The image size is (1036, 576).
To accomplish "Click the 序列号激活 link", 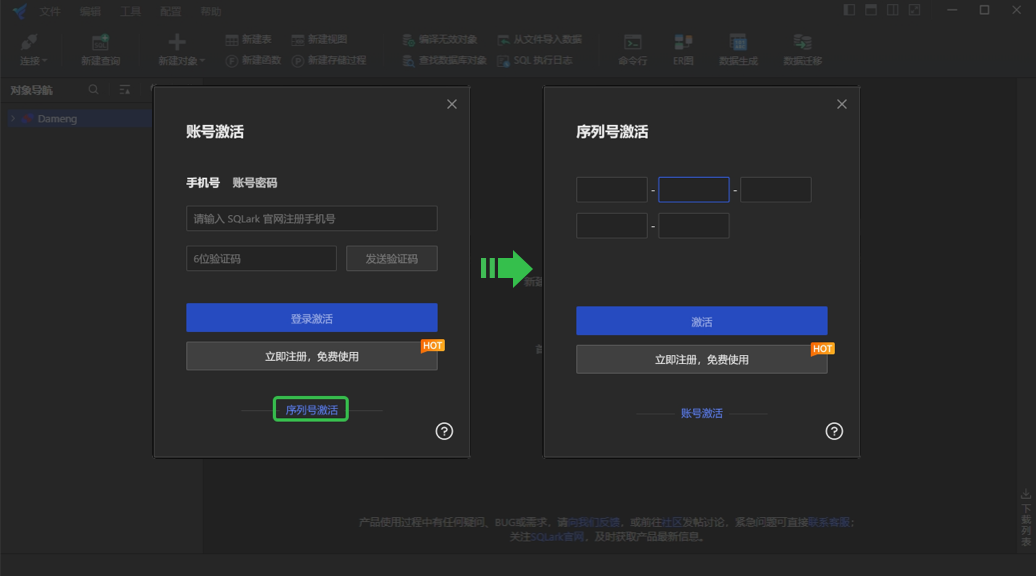I will tap(311, 410).
